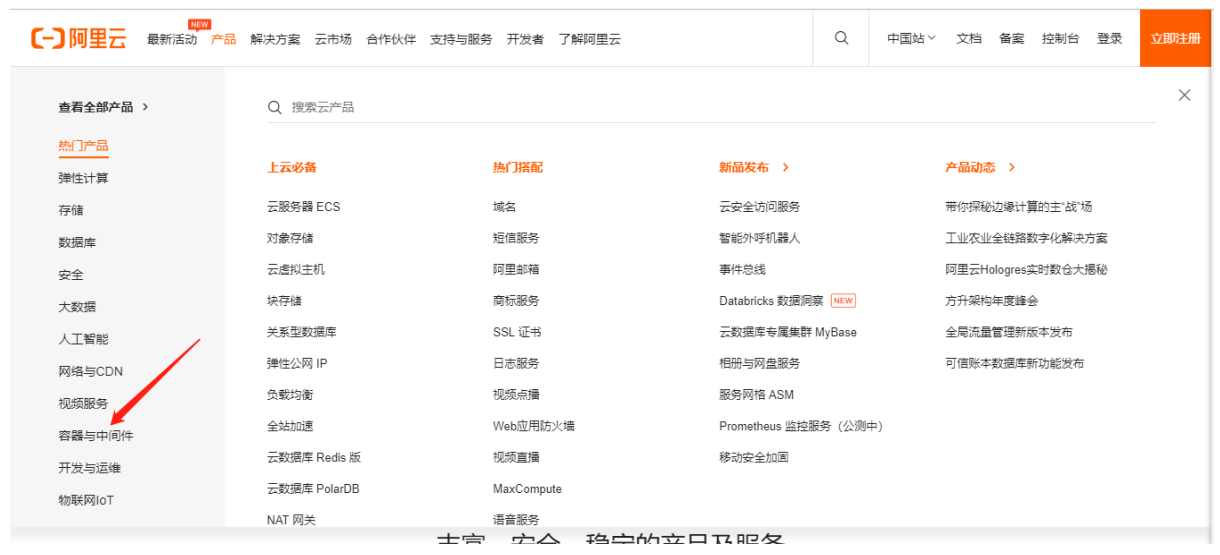Select 存储 category in sidebar
This screenshot has height=555, width=1220.
(x=71, y=210)
